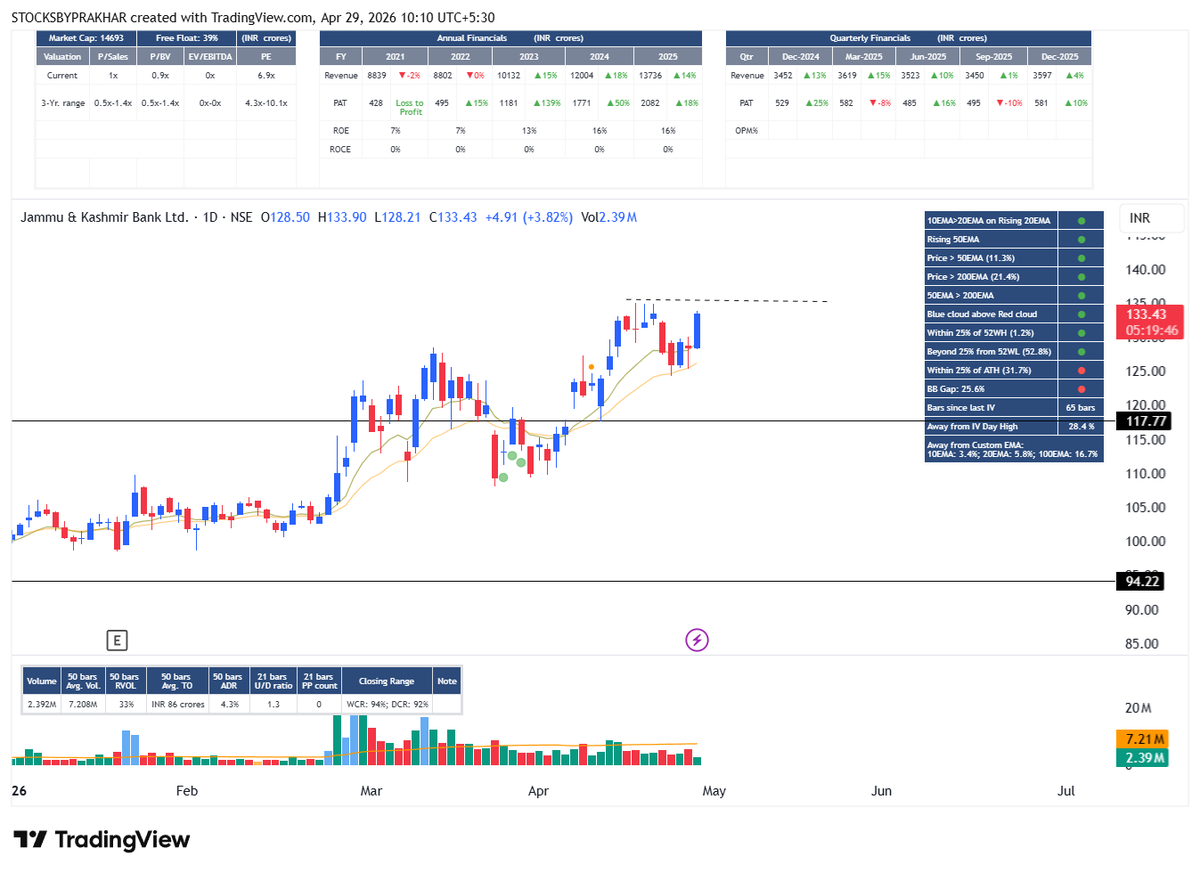
Task: Click the Sep-2025 quarter column header
Action: tap(995, 57)
